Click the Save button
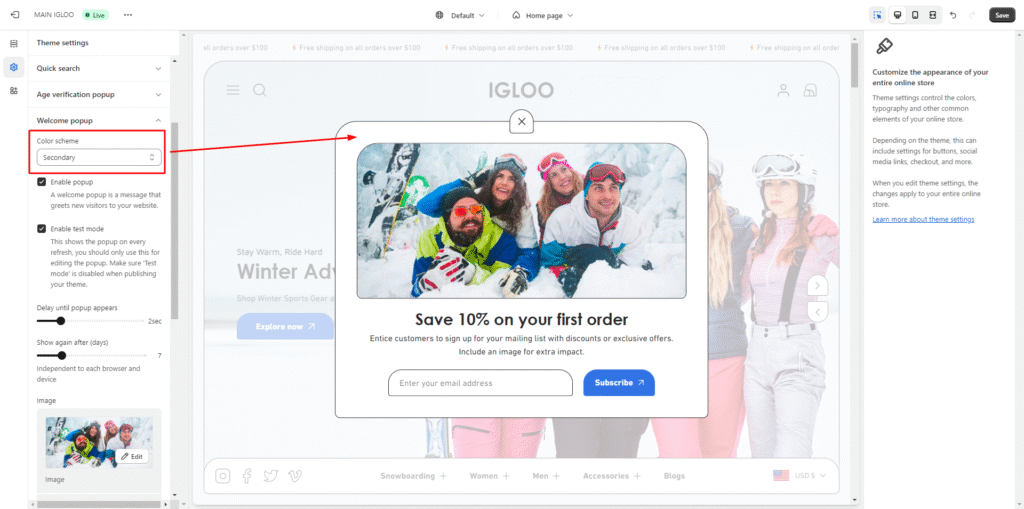Screen dimensions: 1024x509 (1001, 15)
